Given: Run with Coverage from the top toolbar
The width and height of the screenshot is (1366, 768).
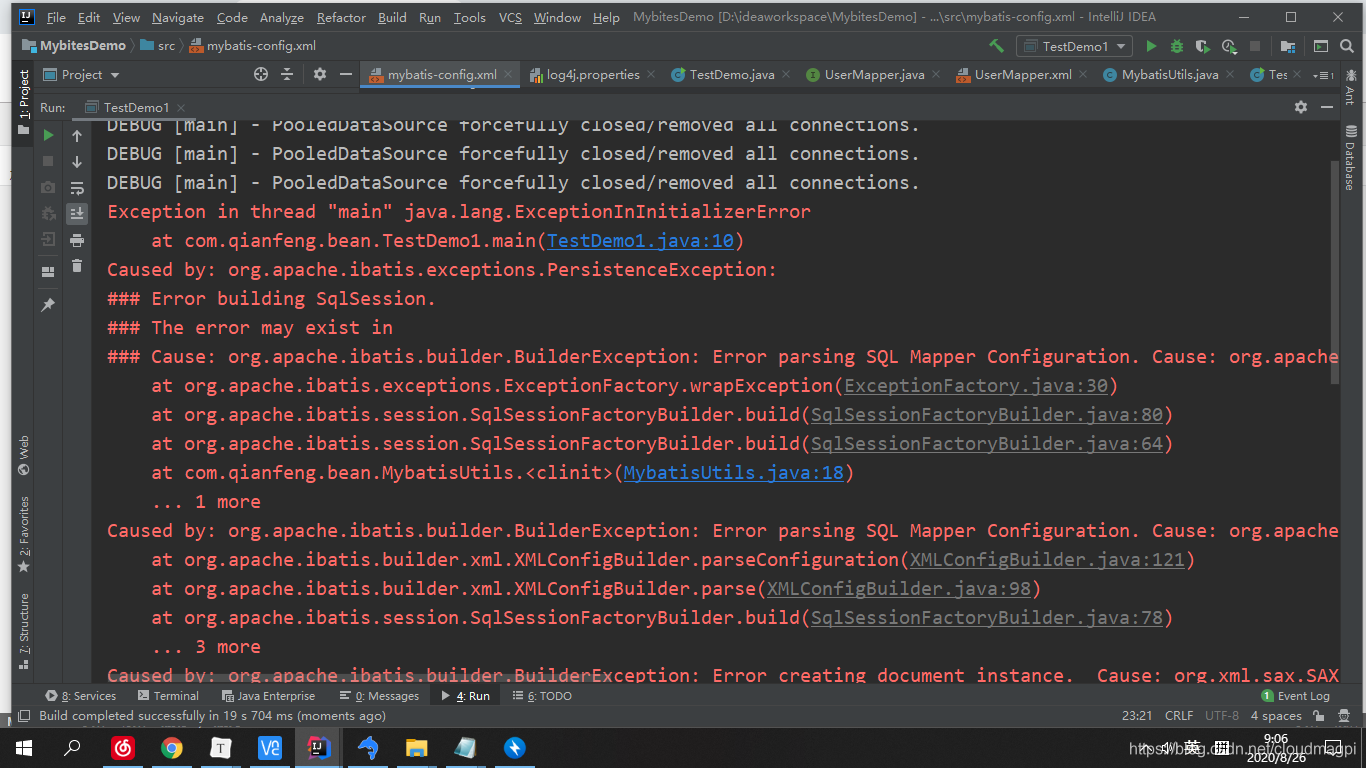Looking at the screenshot, I should point(1203,46).
